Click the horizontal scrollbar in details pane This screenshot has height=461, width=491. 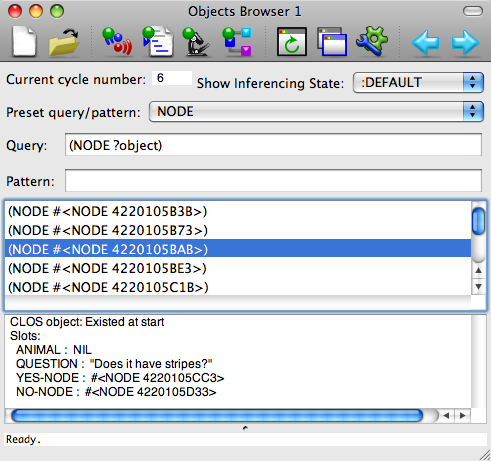[217, 415]
